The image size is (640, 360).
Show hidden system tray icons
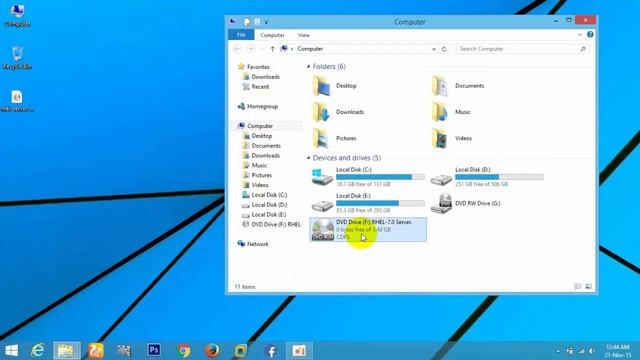[558, 351]
